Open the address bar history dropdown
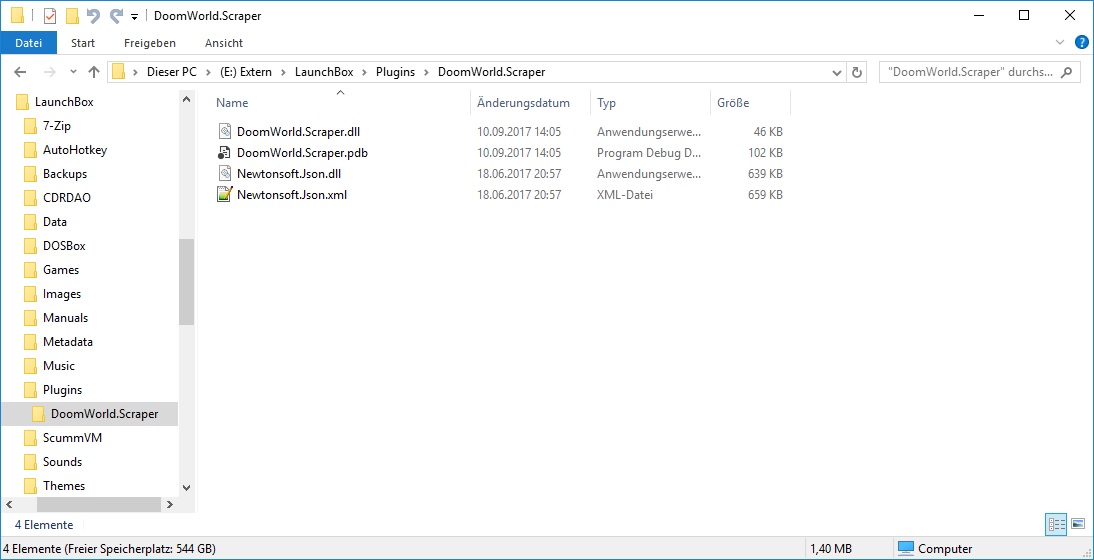 [837, 72]
